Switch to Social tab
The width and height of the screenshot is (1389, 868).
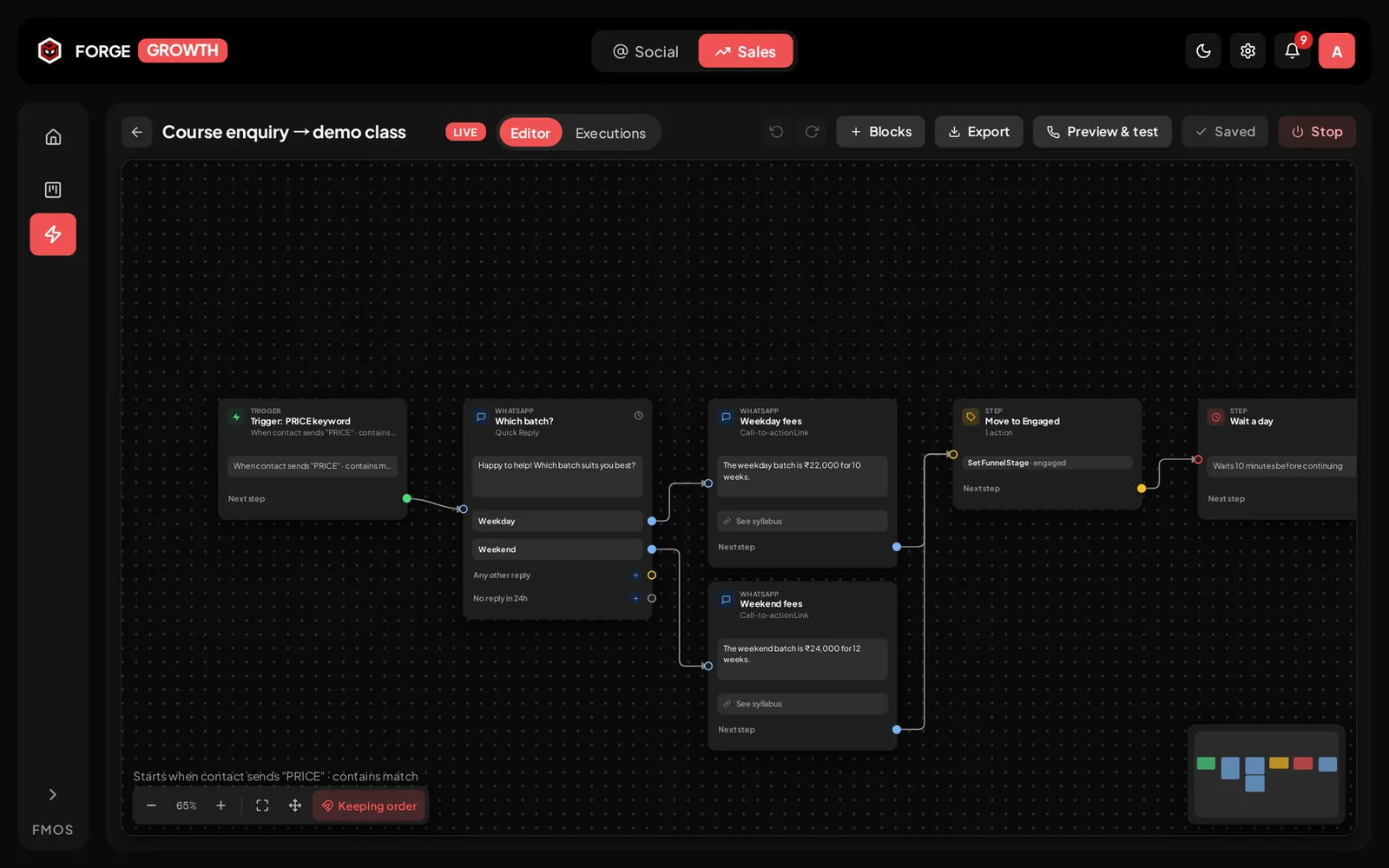click(646, 51)
